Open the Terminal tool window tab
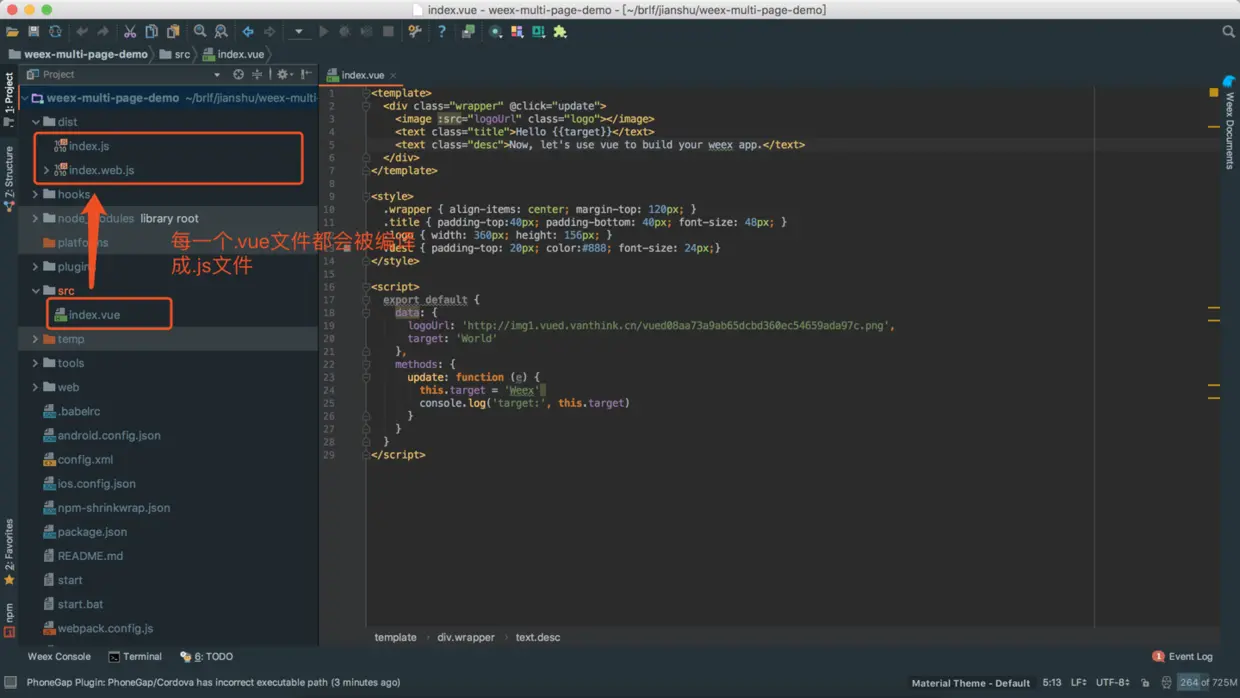The image size is (1240, 698). coord(135,657)
